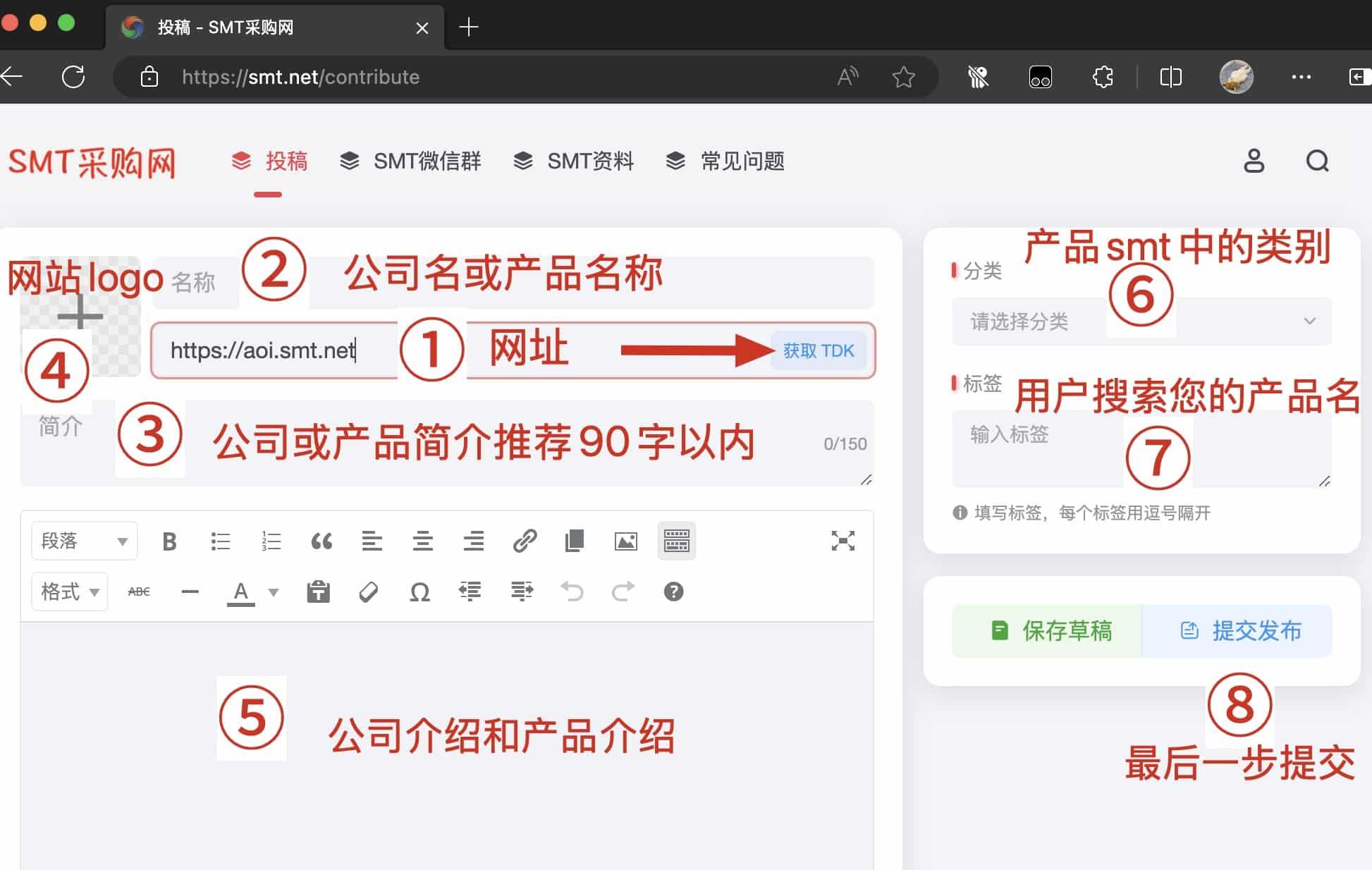Click the SMT采购网 site logo
1372x870 pixels.
92,163
